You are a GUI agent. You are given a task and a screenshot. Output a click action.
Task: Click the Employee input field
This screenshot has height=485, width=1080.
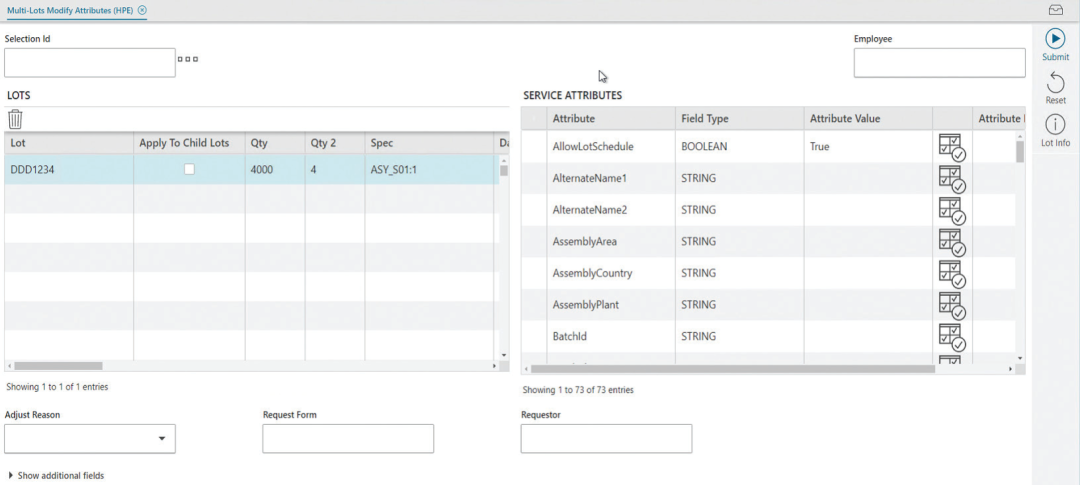pos(938,62)
